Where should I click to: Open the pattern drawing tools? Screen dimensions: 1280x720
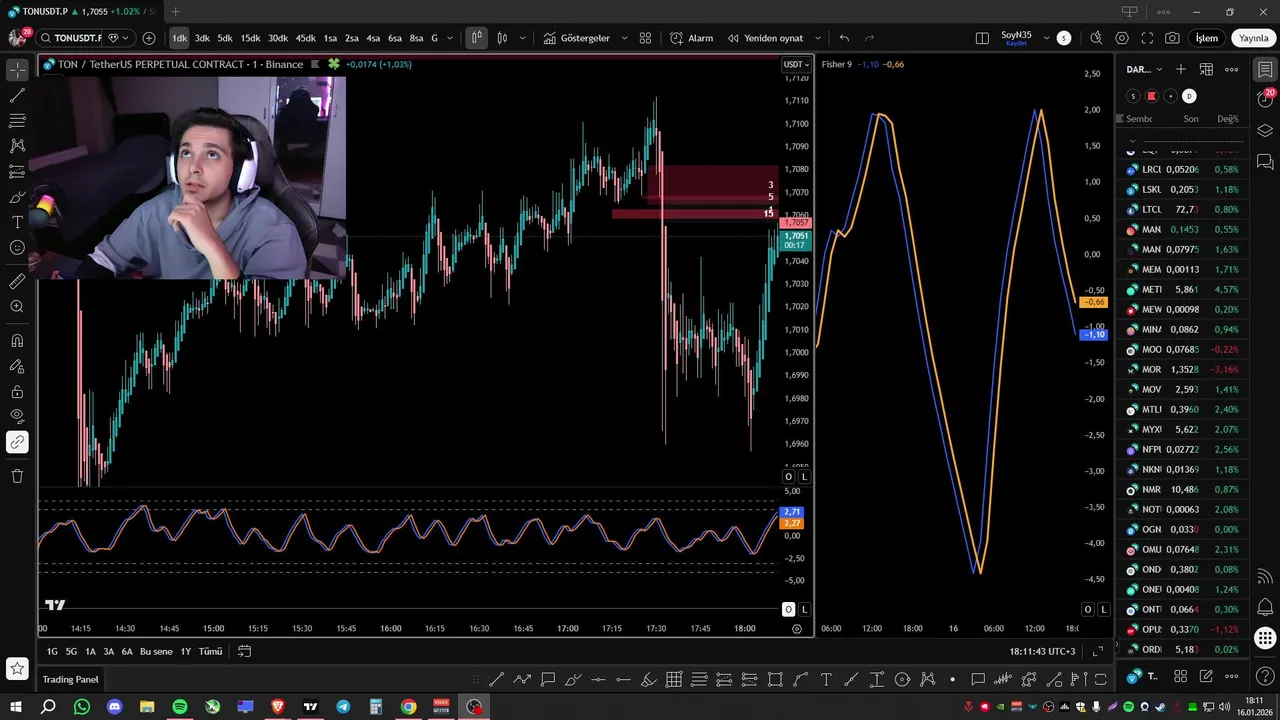(x=17, y=146)
